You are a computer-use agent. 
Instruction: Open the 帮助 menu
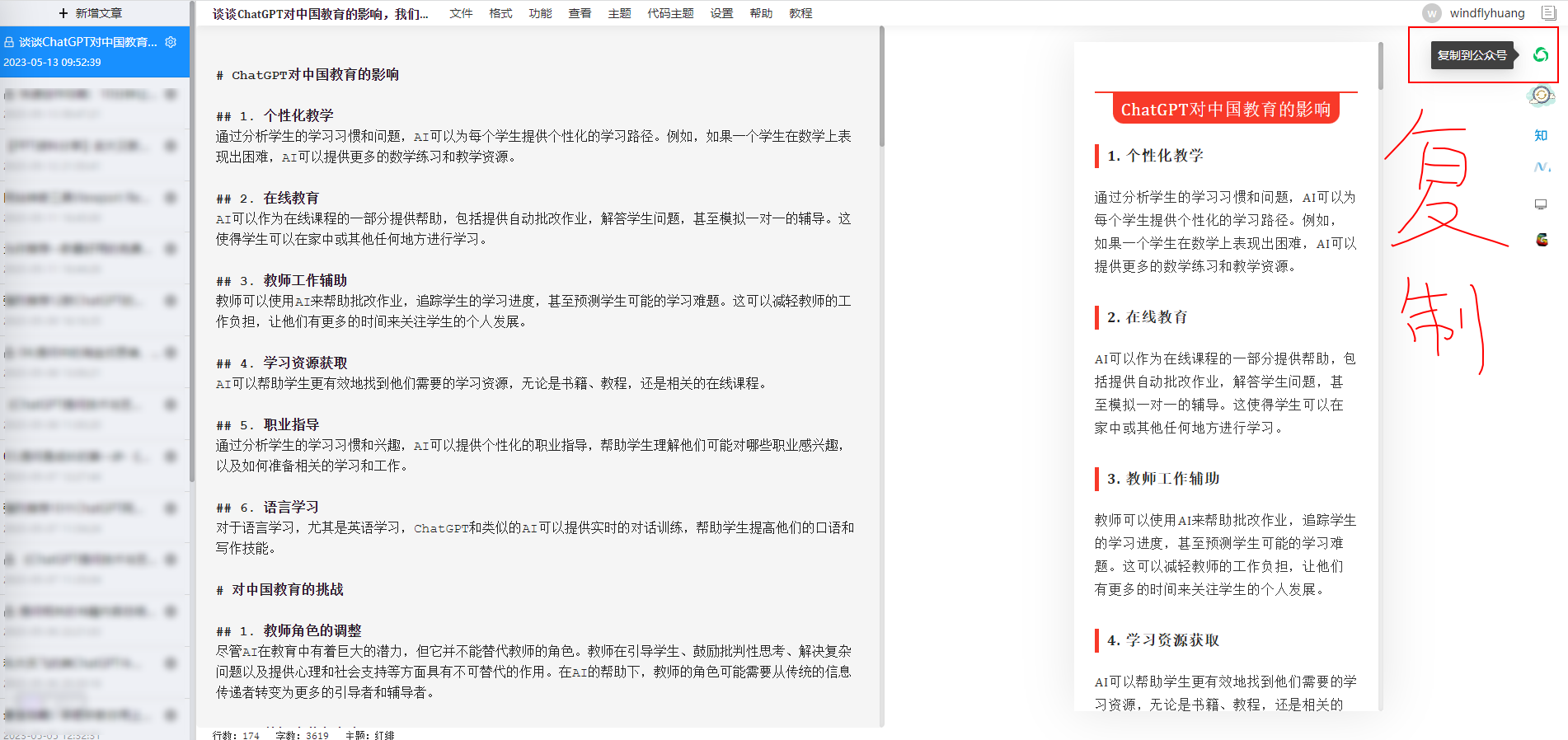point(761,13)
